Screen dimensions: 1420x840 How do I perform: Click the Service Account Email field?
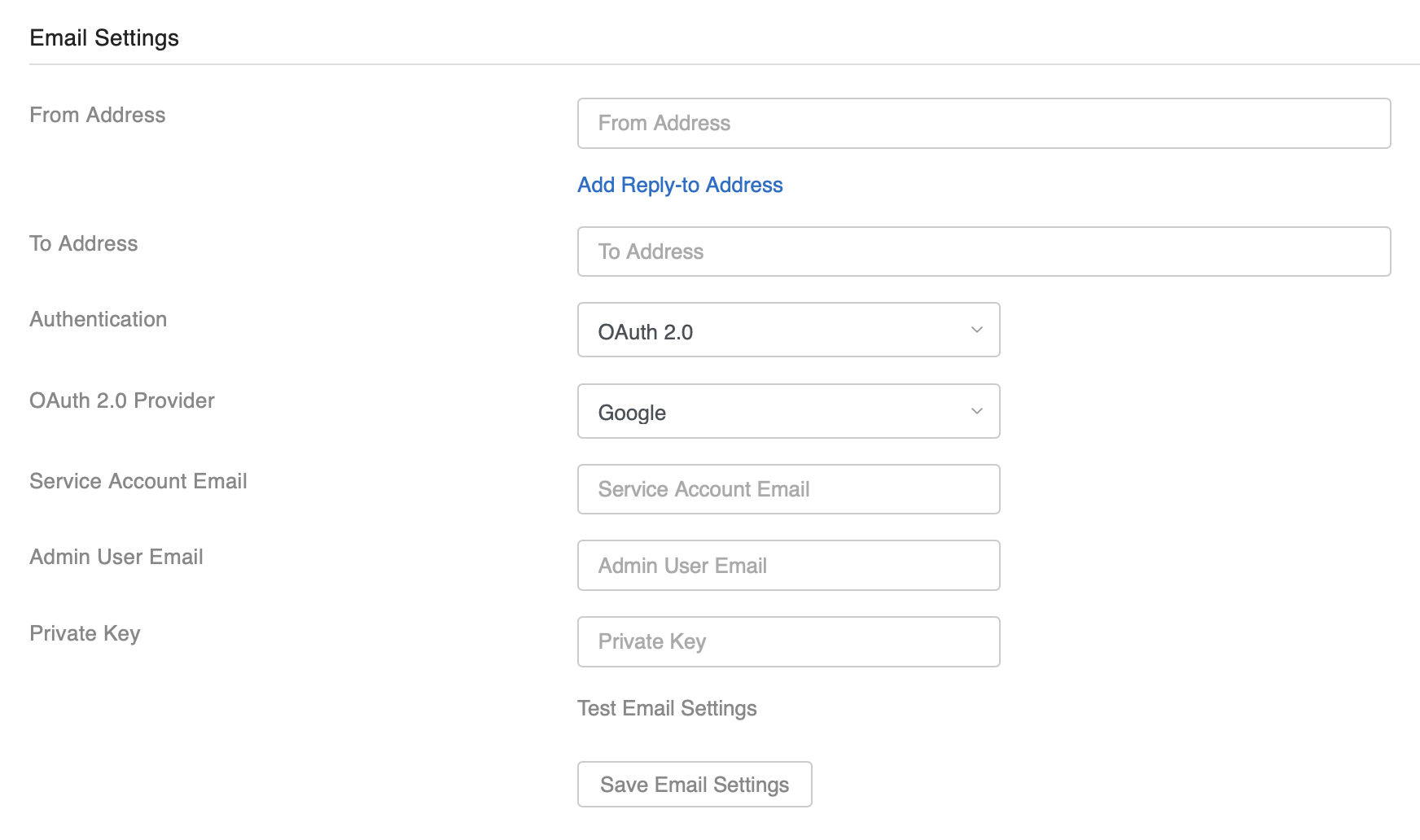pyautogui.click(x=788, y=489)
